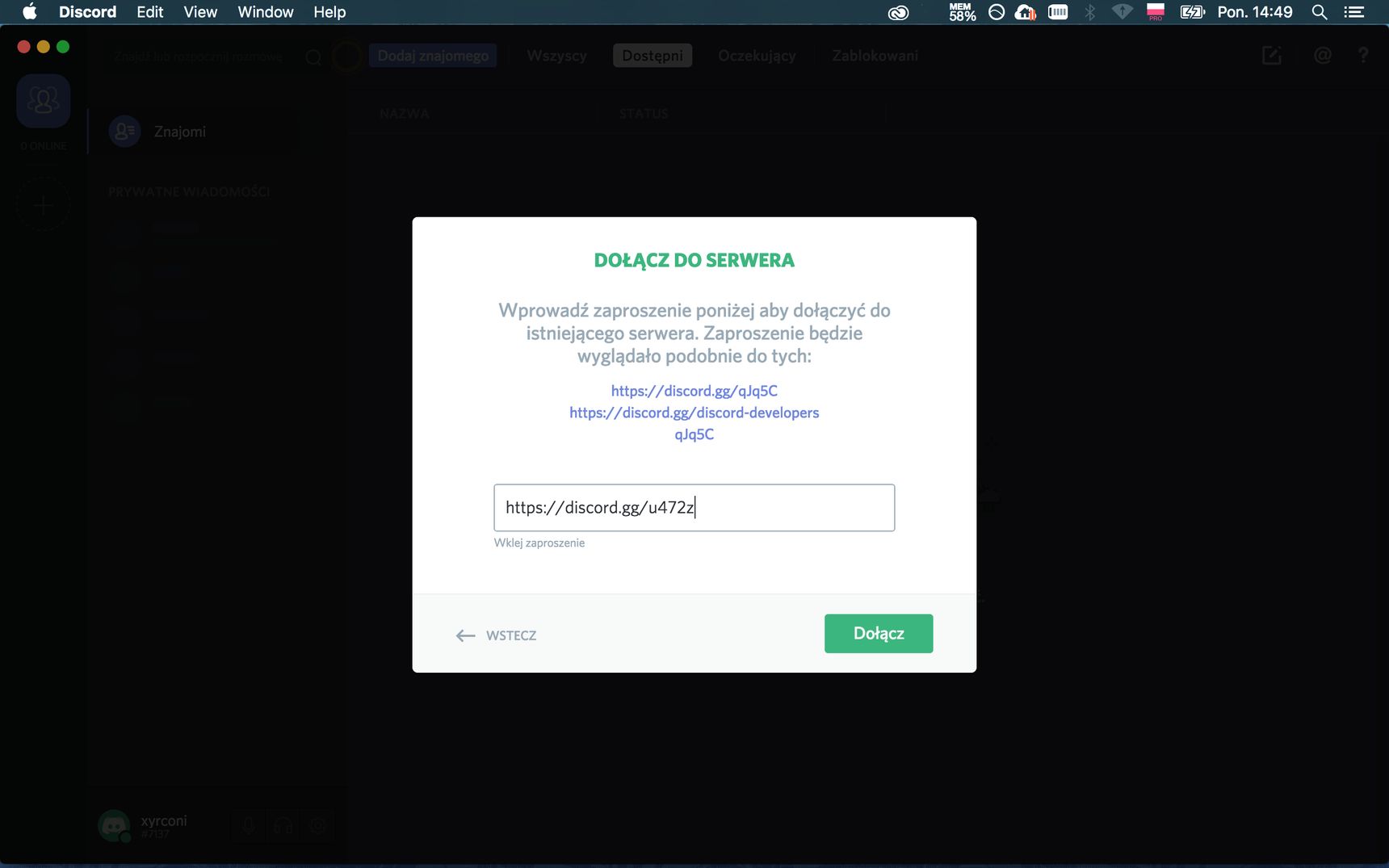
Task: Click the MEM 58% memory indicator
Action: (x=962, y=12)
